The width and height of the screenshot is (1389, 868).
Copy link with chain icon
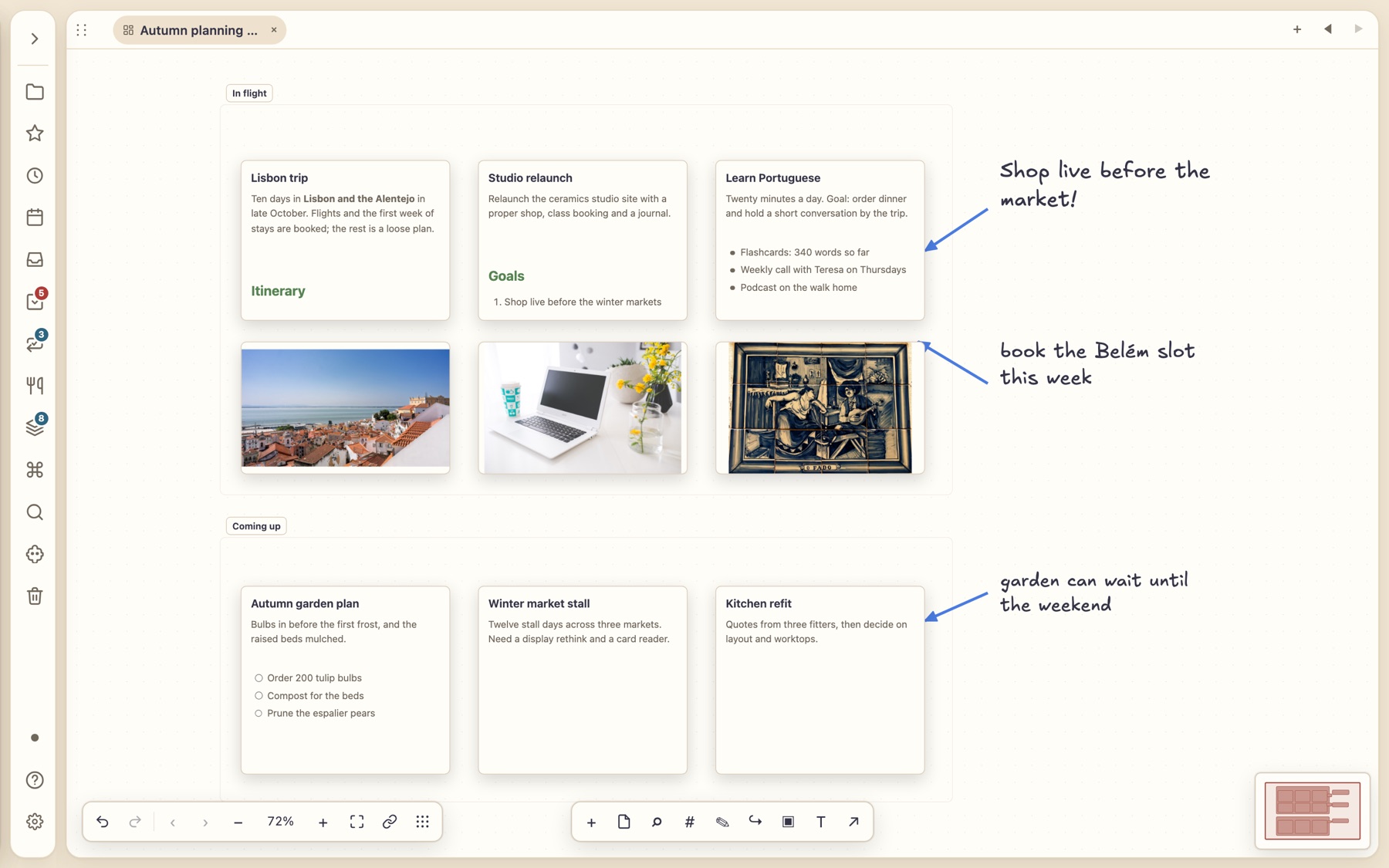click(x=390, y=822)
